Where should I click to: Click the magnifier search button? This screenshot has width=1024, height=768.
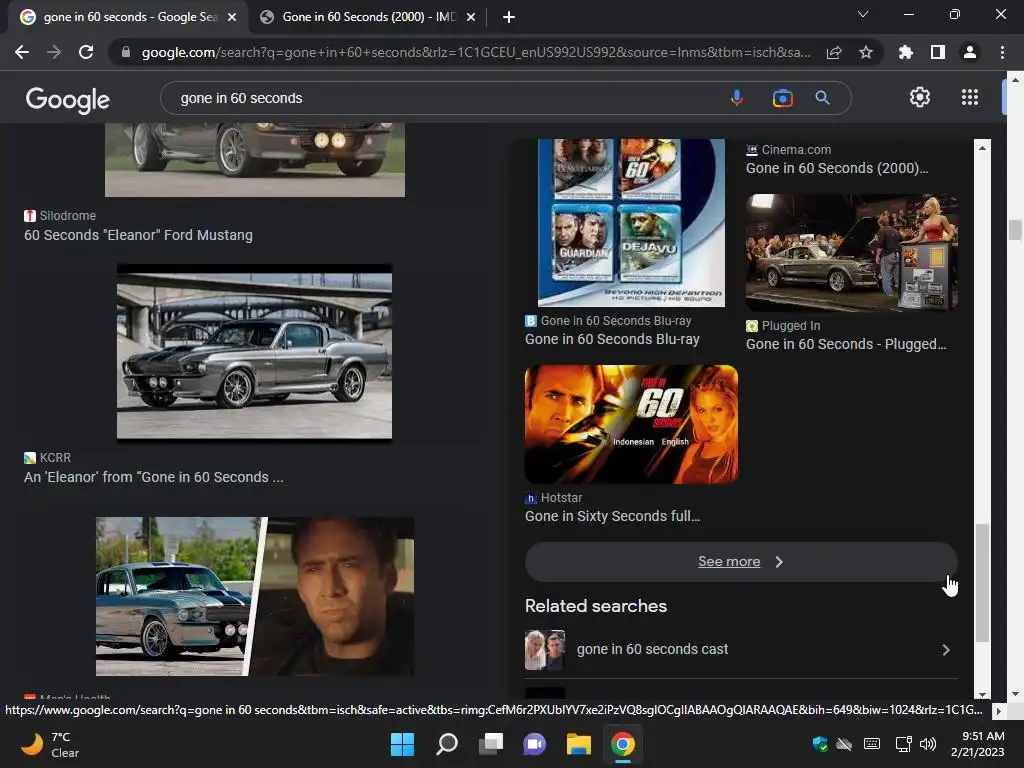823,98
